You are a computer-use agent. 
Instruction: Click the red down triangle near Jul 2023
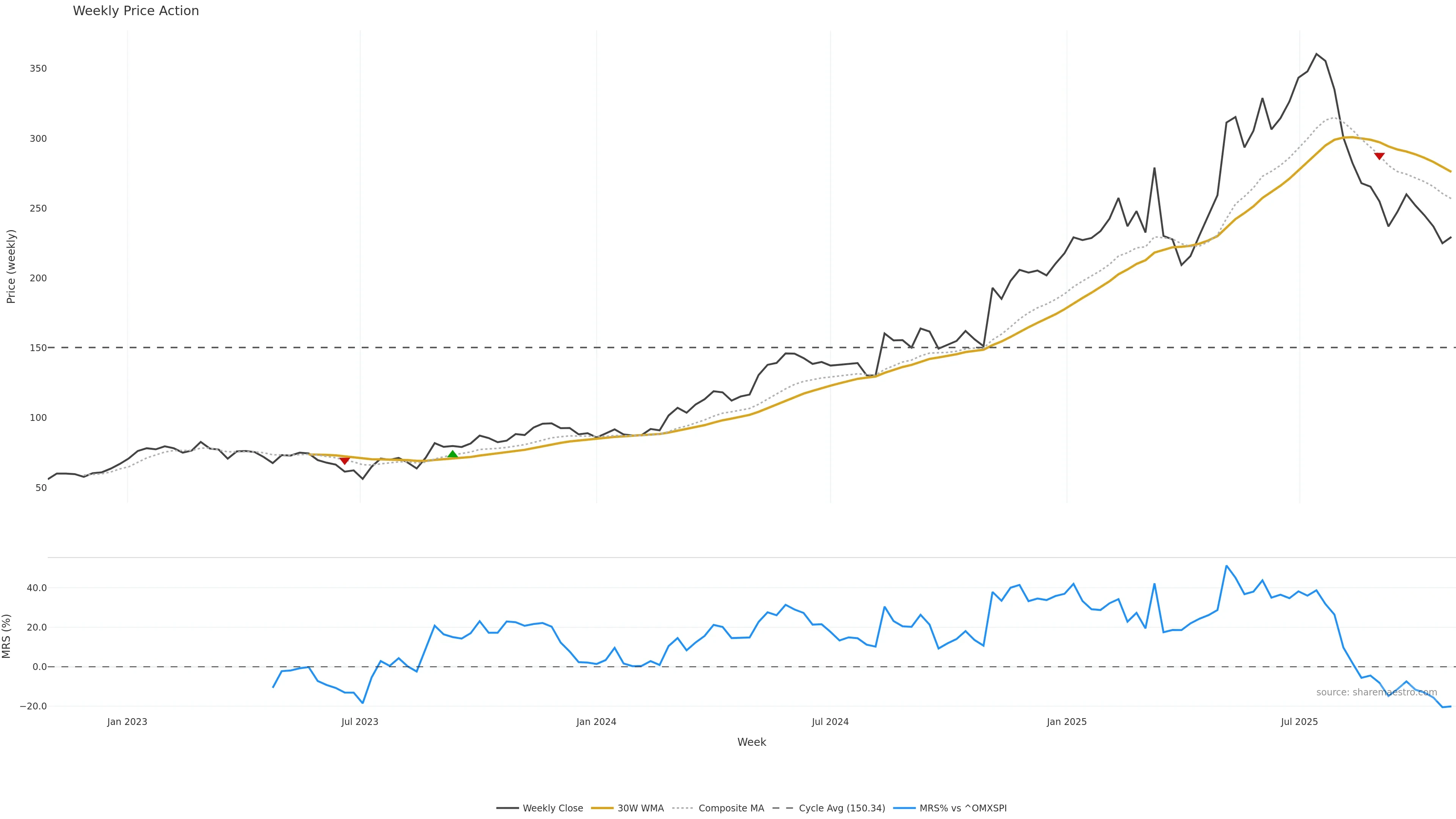click(344, 461)
